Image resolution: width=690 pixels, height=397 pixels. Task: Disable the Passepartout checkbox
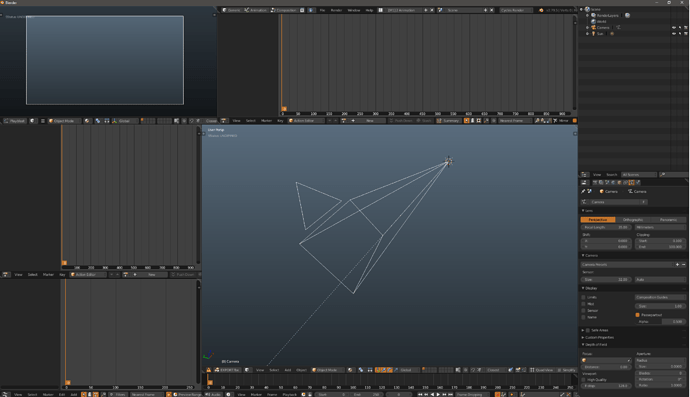637,315
